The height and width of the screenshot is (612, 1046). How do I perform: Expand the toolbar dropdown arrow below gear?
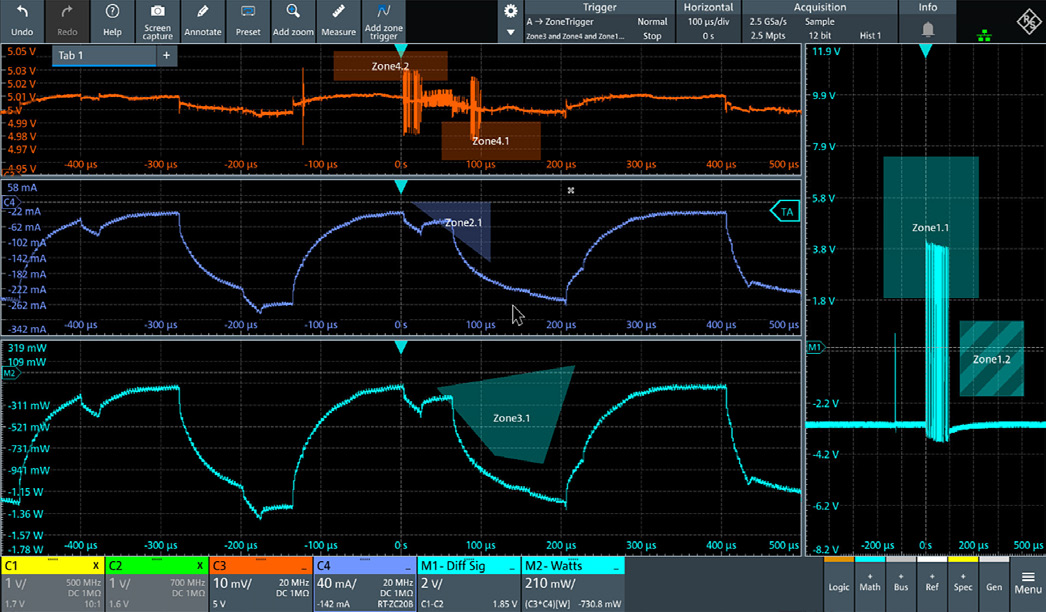[x=511, y=32]
